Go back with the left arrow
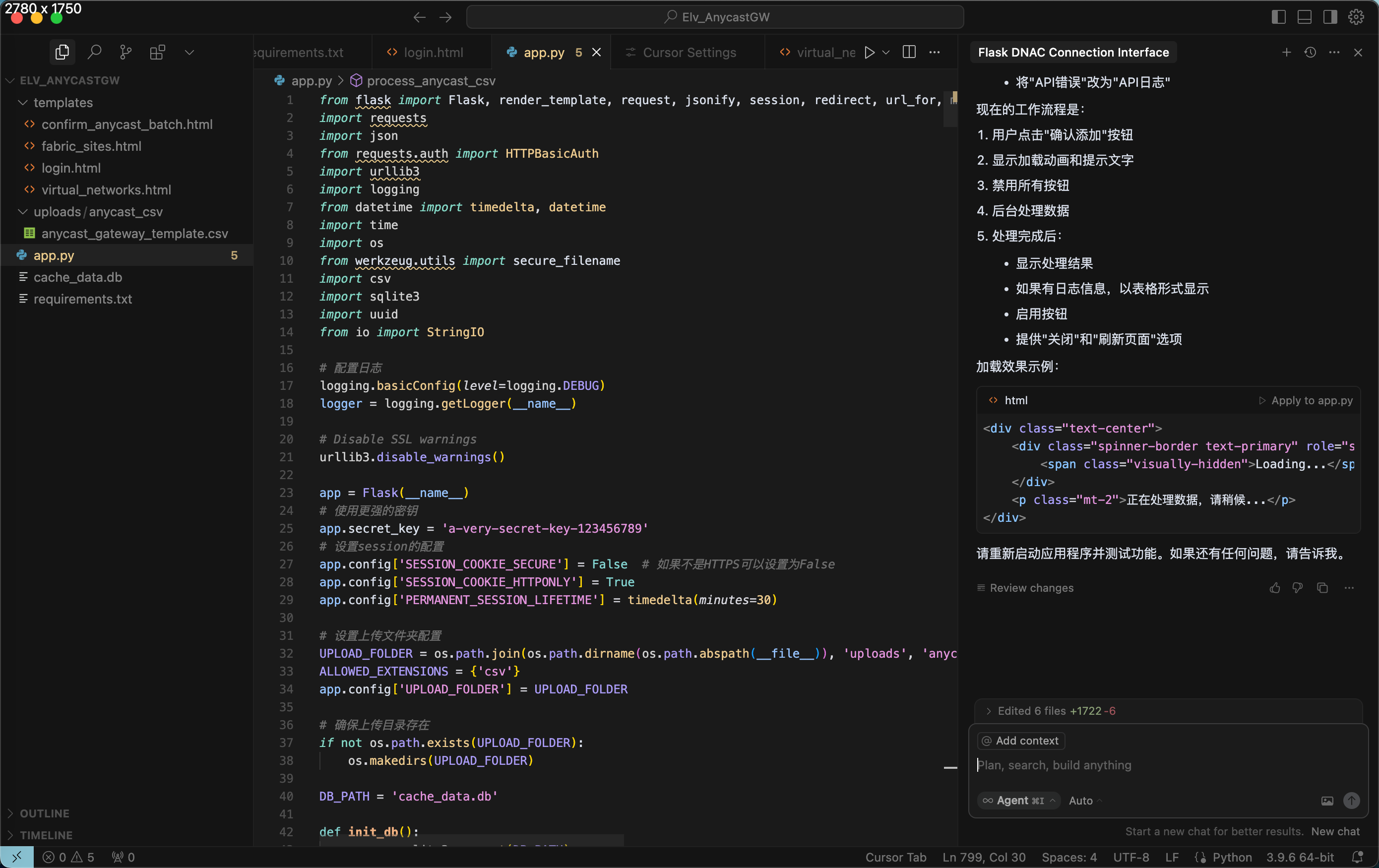The height and width of the screenshot is (868, 1379). pos(419,17)
